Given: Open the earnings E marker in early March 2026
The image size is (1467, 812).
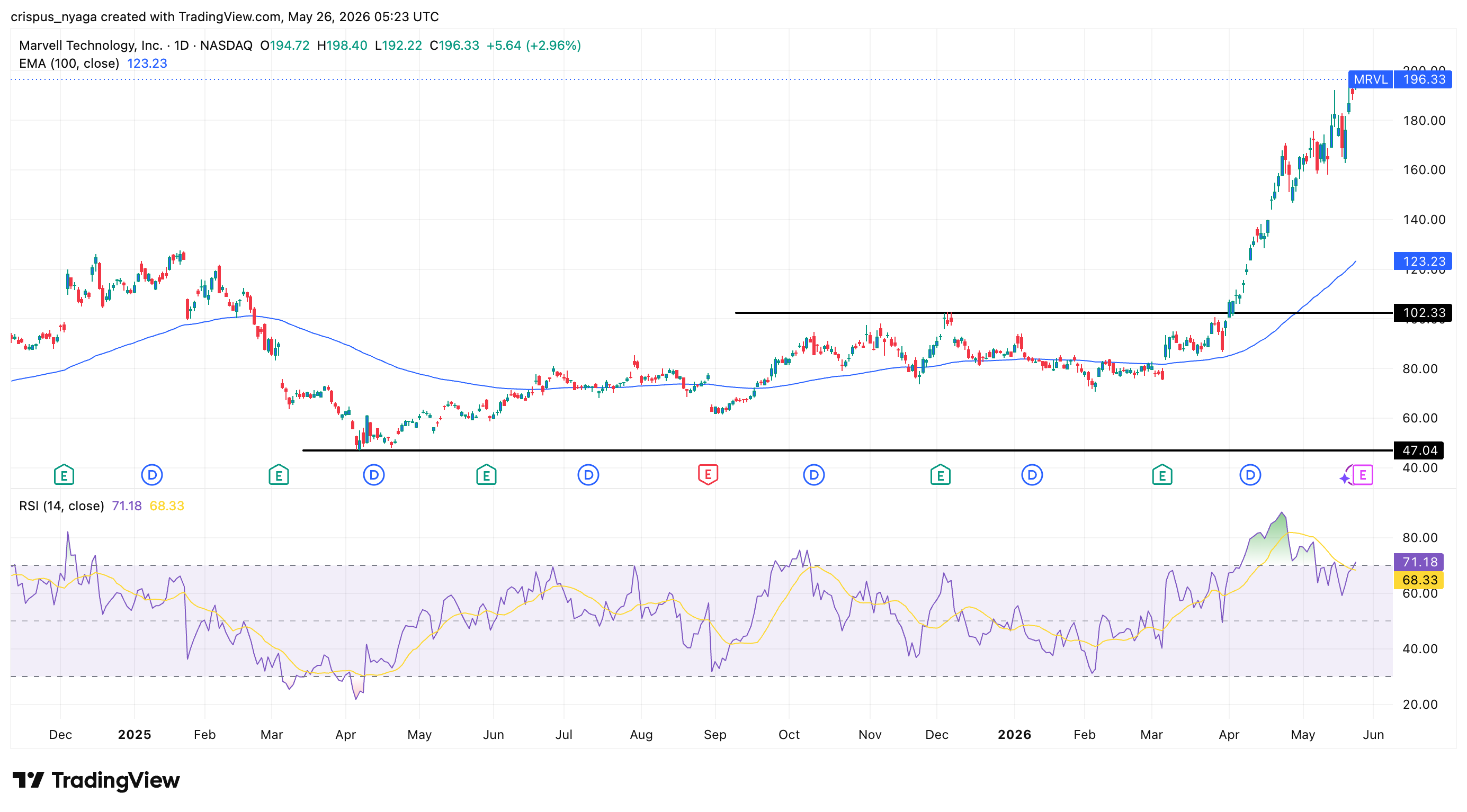Looking at the screenshot, I should click(1162, 475).
